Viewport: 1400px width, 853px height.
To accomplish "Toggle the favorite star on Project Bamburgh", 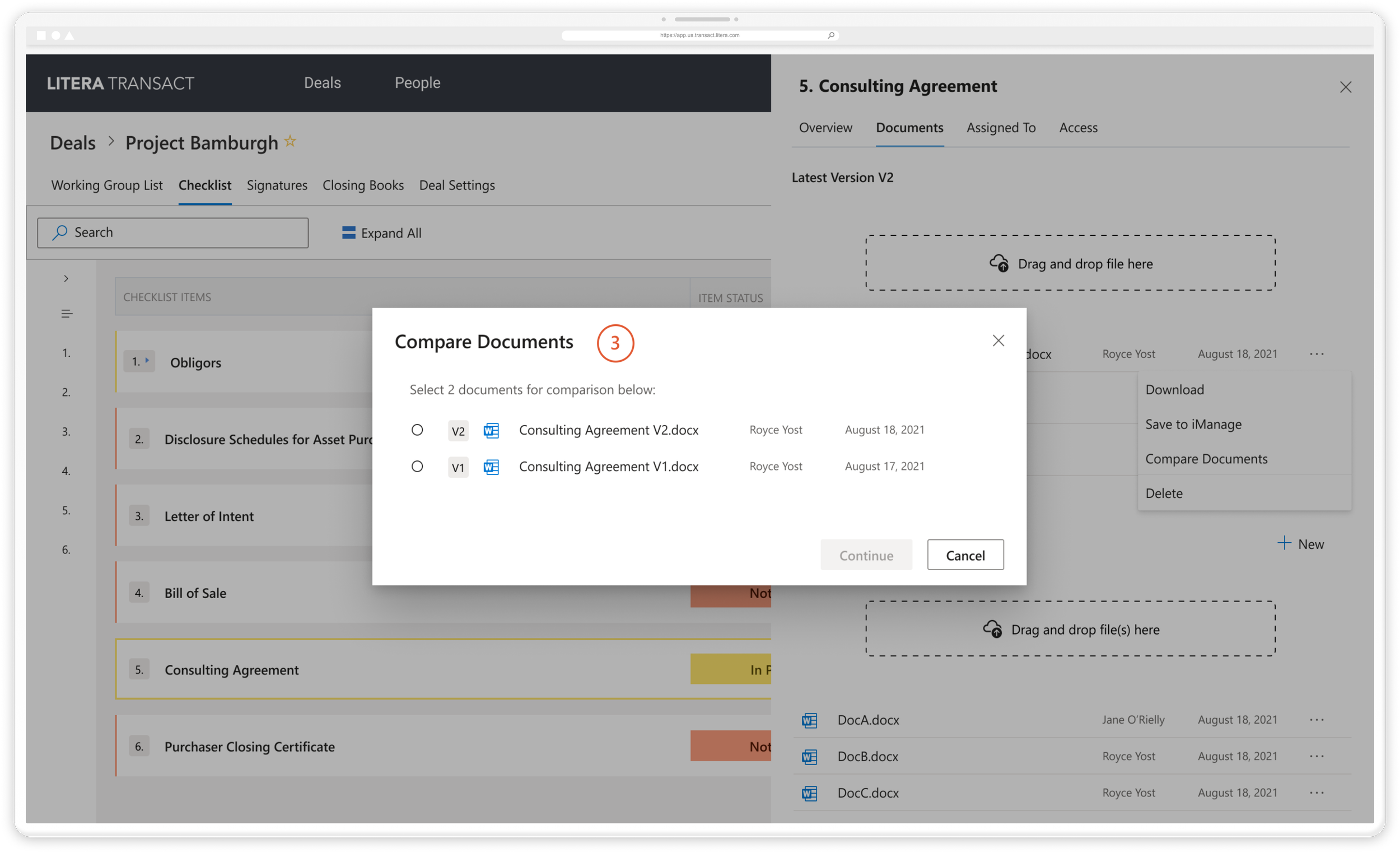I will coord(290,141).
